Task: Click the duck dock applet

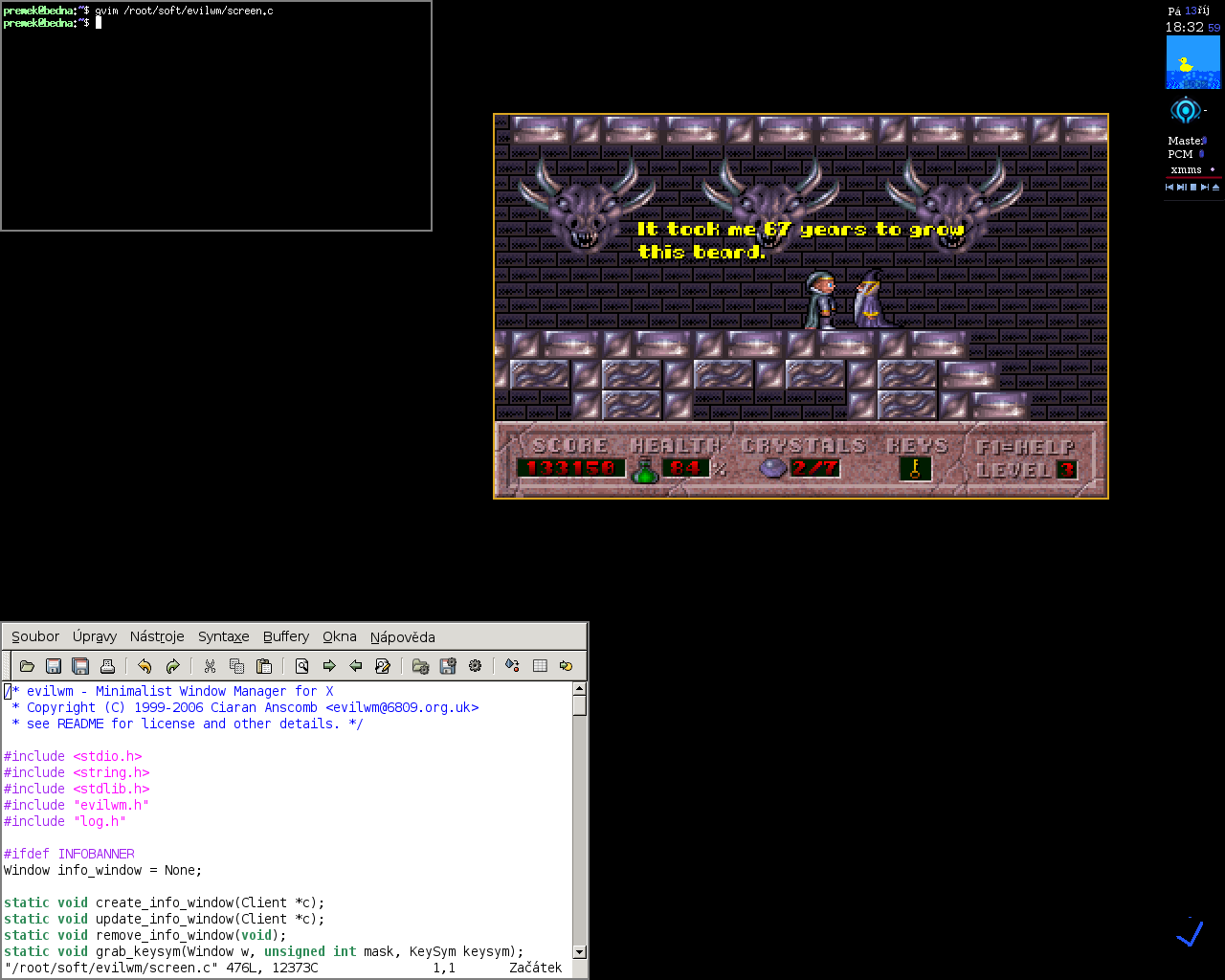Action: [x=1192, y=63]
